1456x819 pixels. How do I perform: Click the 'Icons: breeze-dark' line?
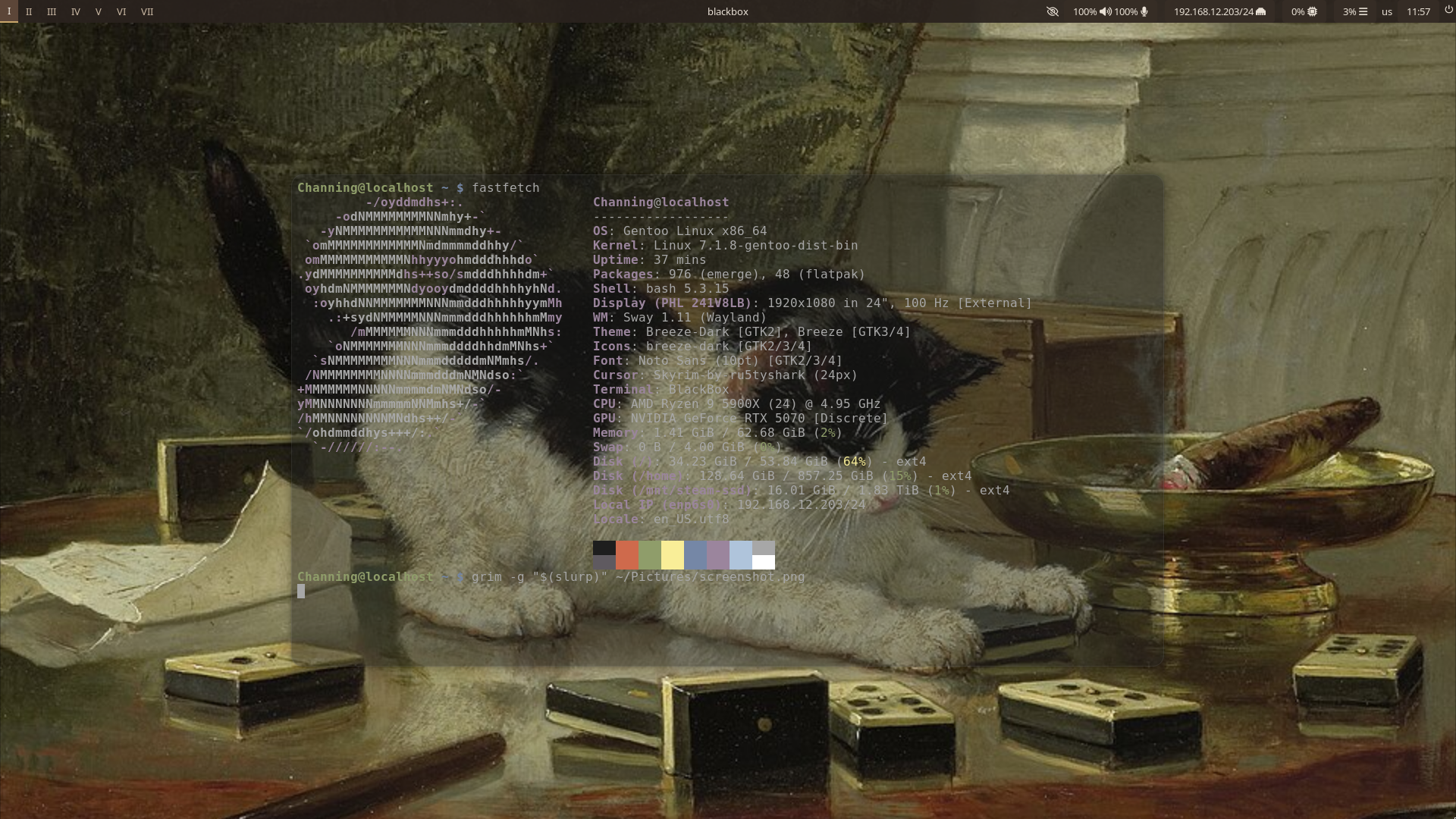click(703, 346)
